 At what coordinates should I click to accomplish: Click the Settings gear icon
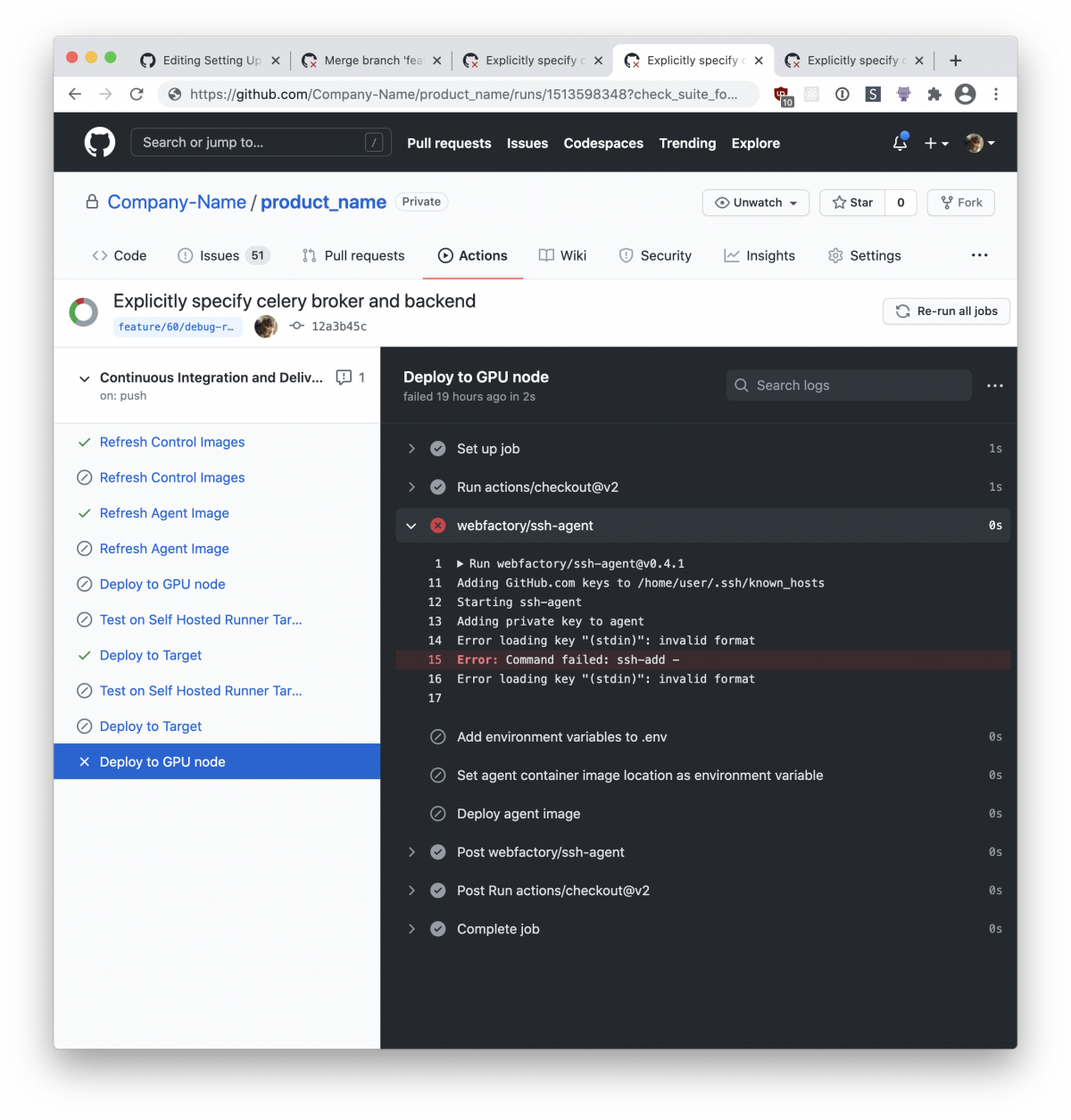click(835, 255)
